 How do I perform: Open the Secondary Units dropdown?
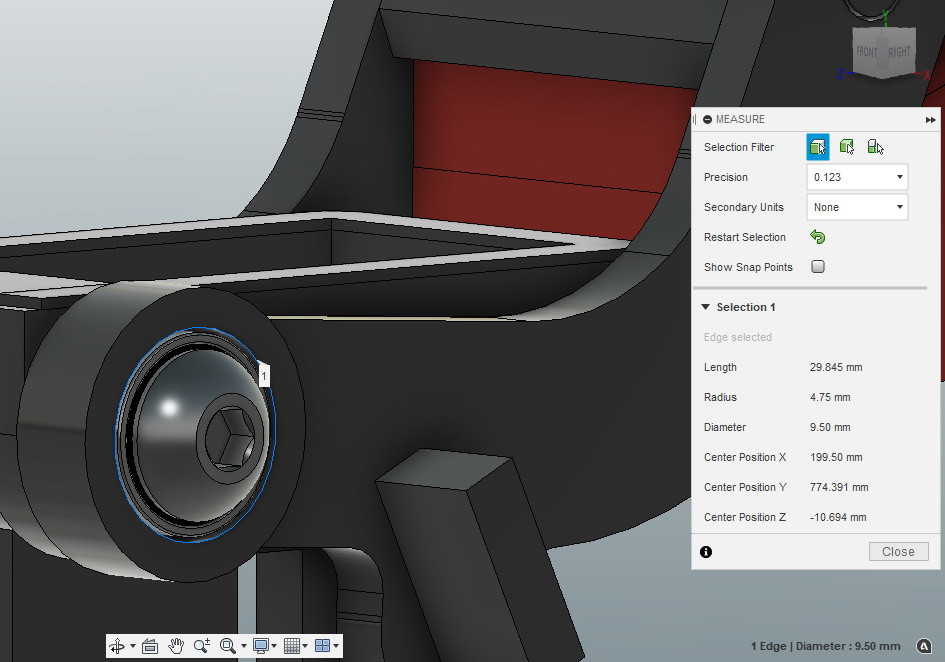[857, 207]
